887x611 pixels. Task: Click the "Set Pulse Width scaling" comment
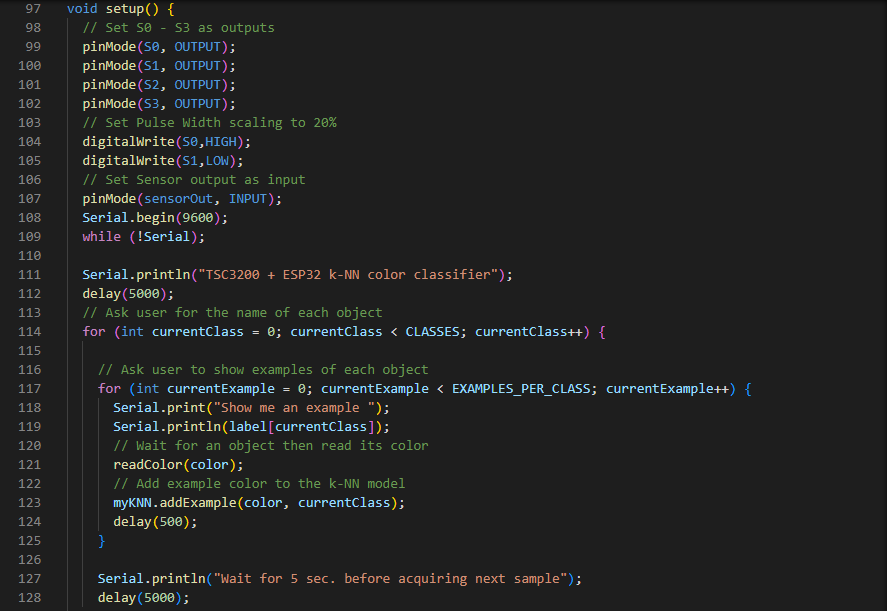pyautogui.click(x=209, y=122)
